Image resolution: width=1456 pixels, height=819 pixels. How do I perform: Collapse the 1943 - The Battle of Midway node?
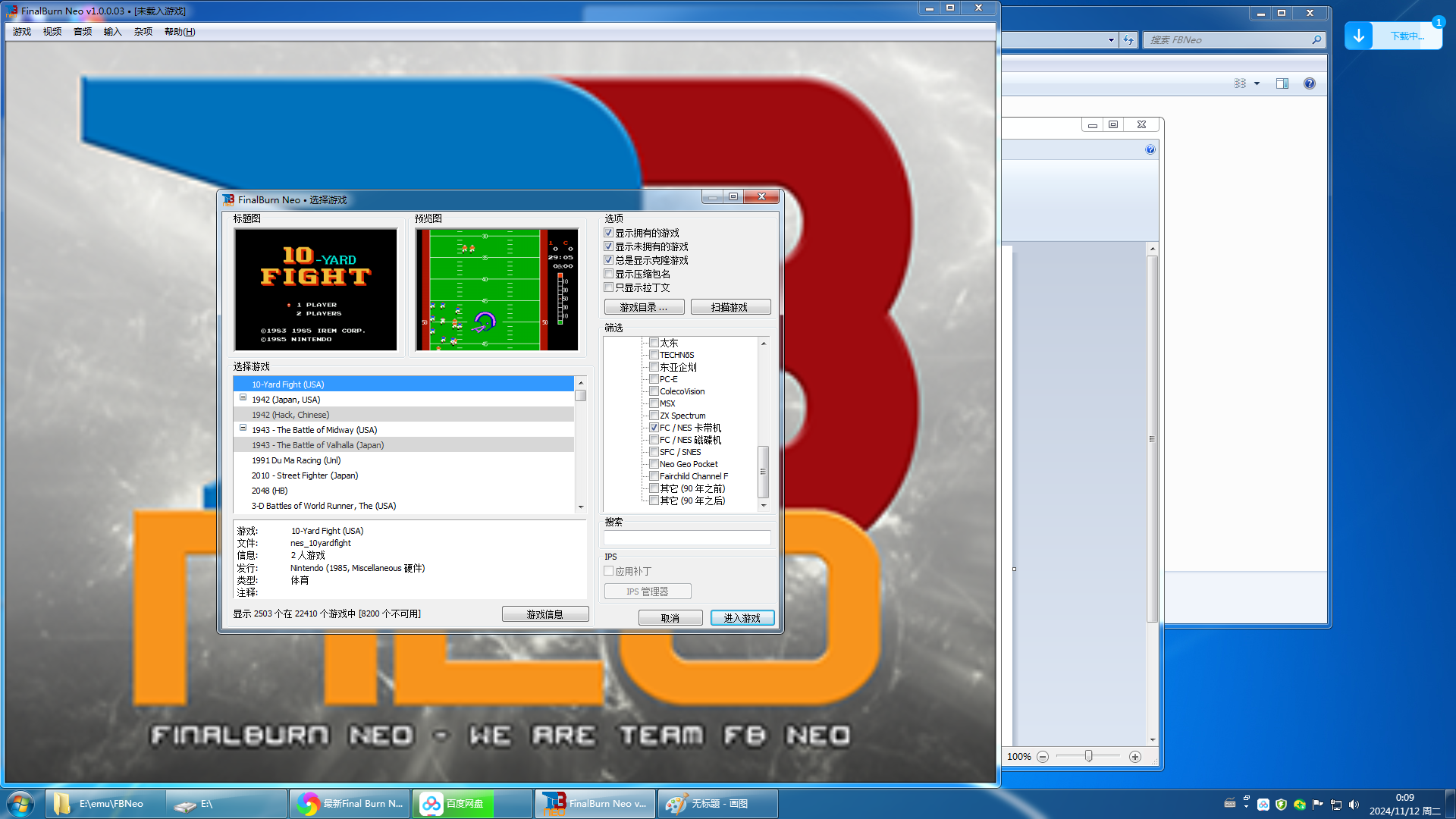[243, 428]
